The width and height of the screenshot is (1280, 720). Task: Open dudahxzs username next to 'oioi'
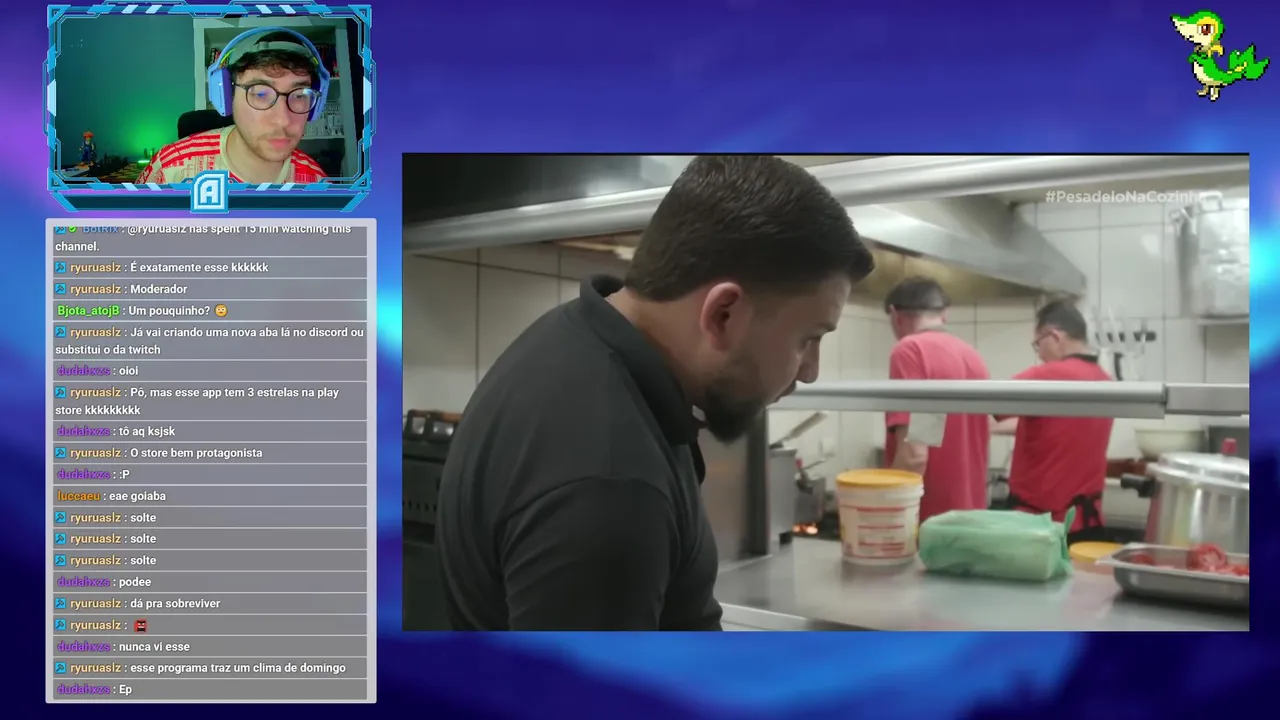coord(83,371)
